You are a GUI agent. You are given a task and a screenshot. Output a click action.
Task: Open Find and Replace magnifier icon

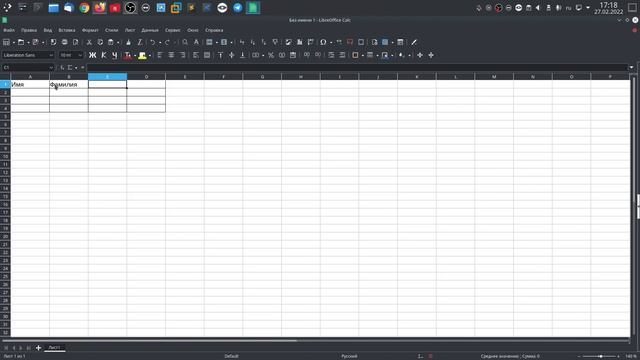click(x=185, y=42)
